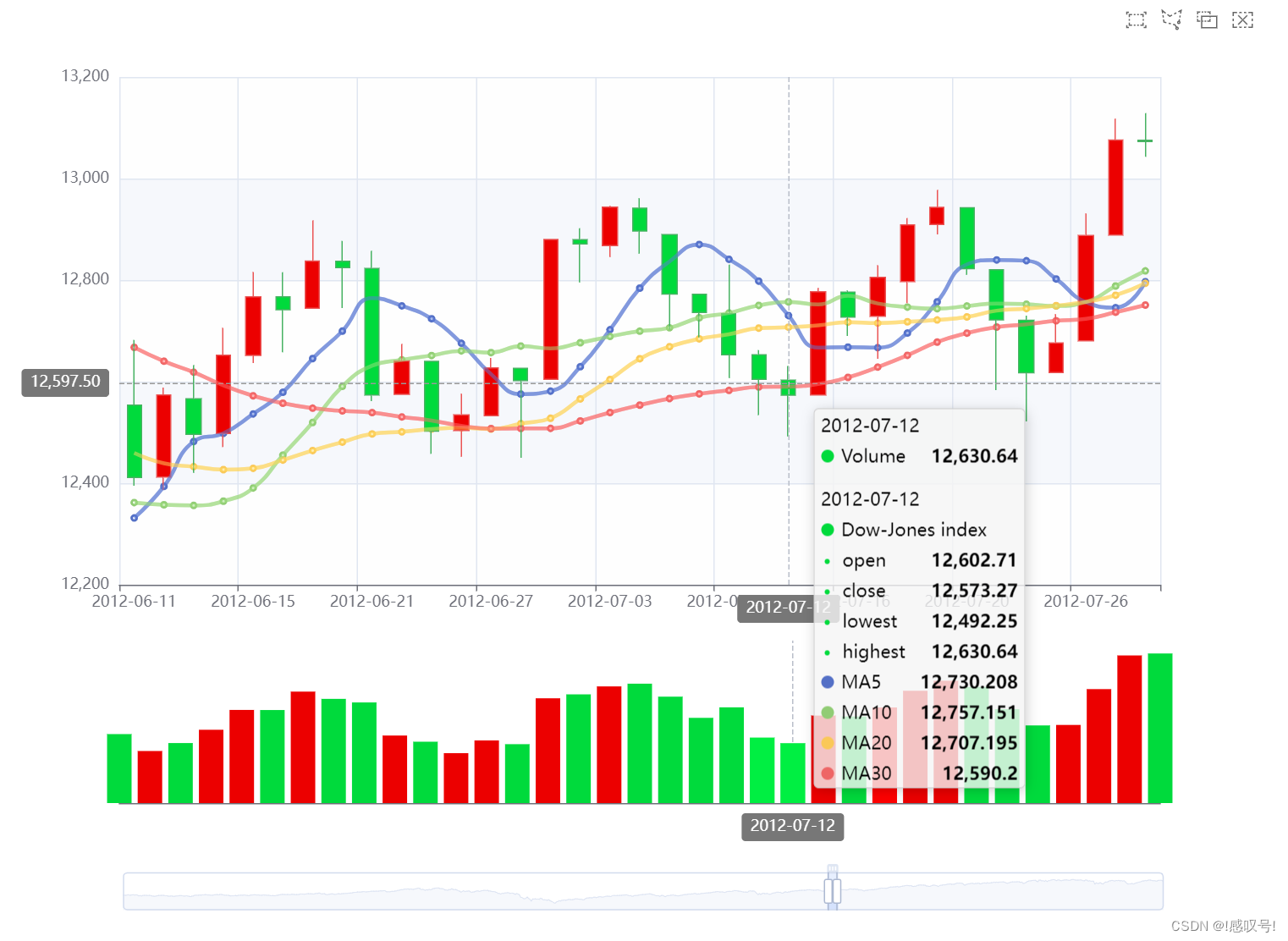
Task: Click the 12,200 y-axis label
Action: 85,584
